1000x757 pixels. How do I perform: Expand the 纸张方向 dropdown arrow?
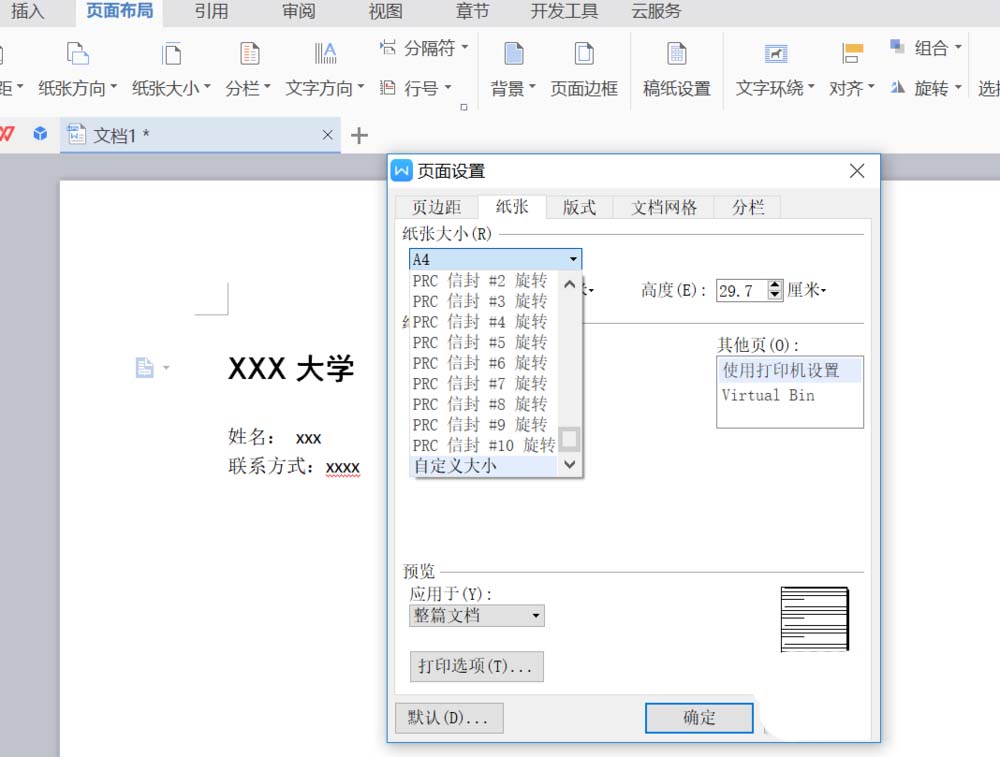pyautogui.click(x=114, y=85)
